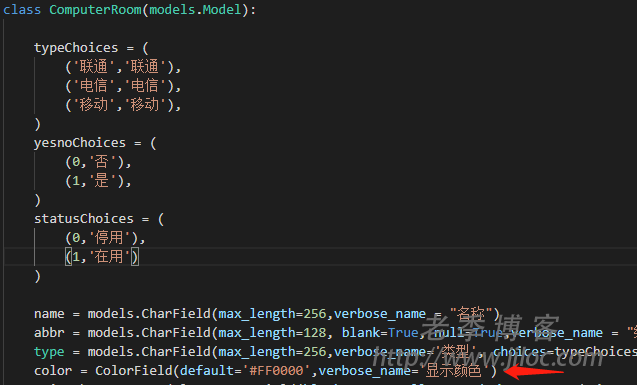637x385 pixels.
Task: Click max_length=128 in abbr line
Action: (272, 333)
